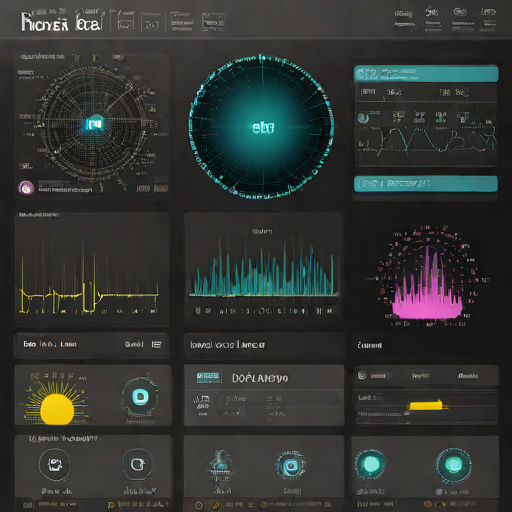
Task: Click the orange satellite-dish icon in the bottom status bar
Action: tap(216, 505)
